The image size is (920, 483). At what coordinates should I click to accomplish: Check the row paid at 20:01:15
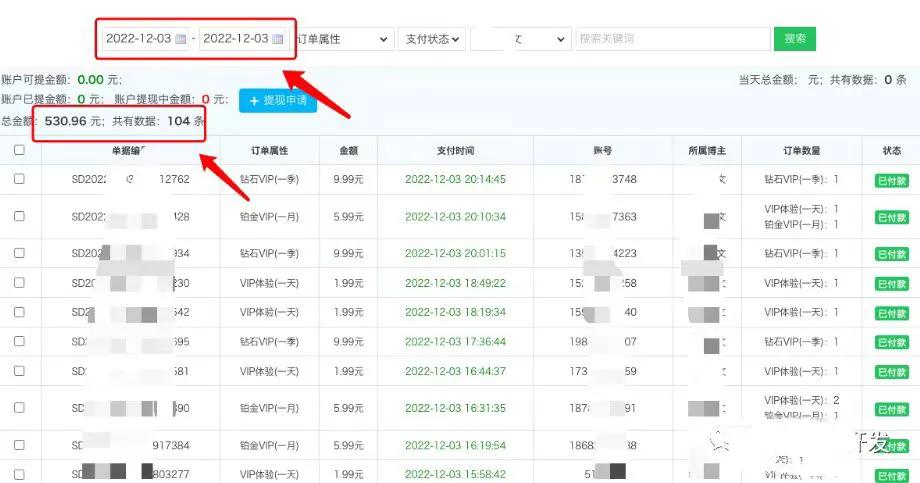pos(19,253)
